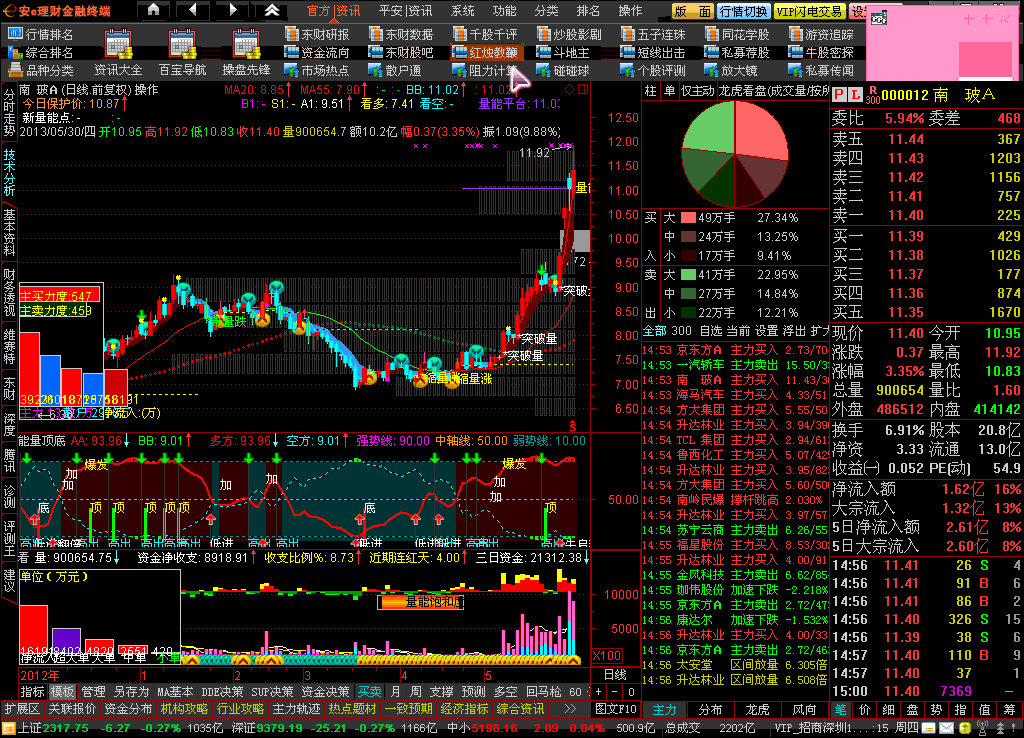
Task: Click 另存为 in indicator bar
Action: 131,692
